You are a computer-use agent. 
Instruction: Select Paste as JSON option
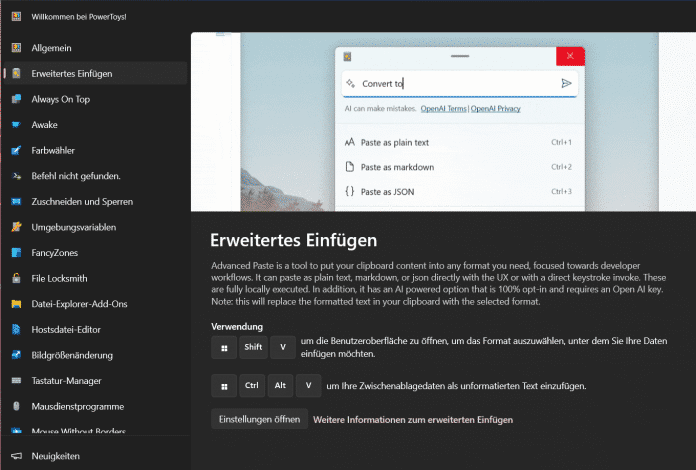point(459,191)
